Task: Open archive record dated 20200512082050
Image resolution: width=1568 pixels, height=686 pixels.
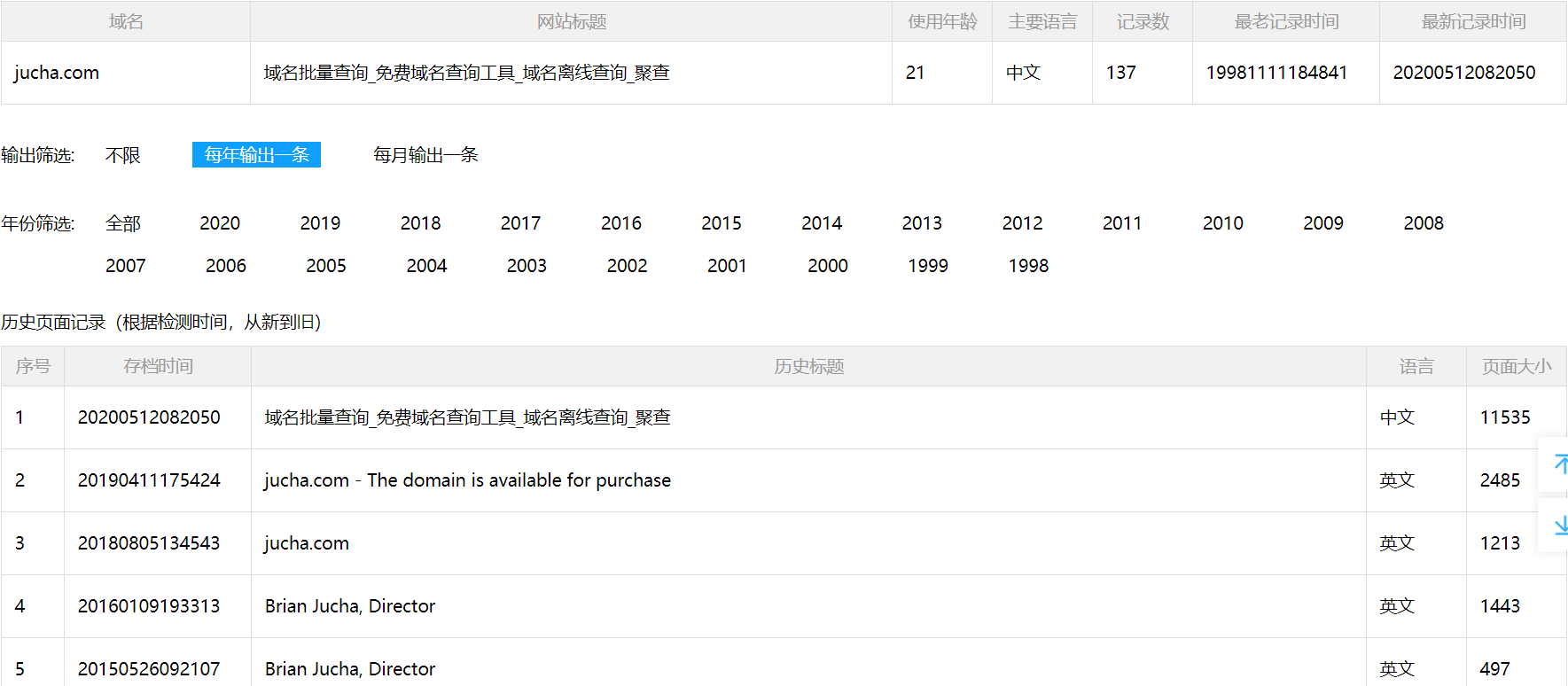Action: (149, 417)
